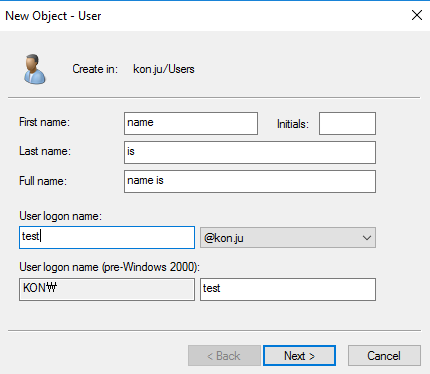Image resolution: width=430 pixels, height=374 pixels.
Task: Click the First name input field
Action: coord(191,123)
